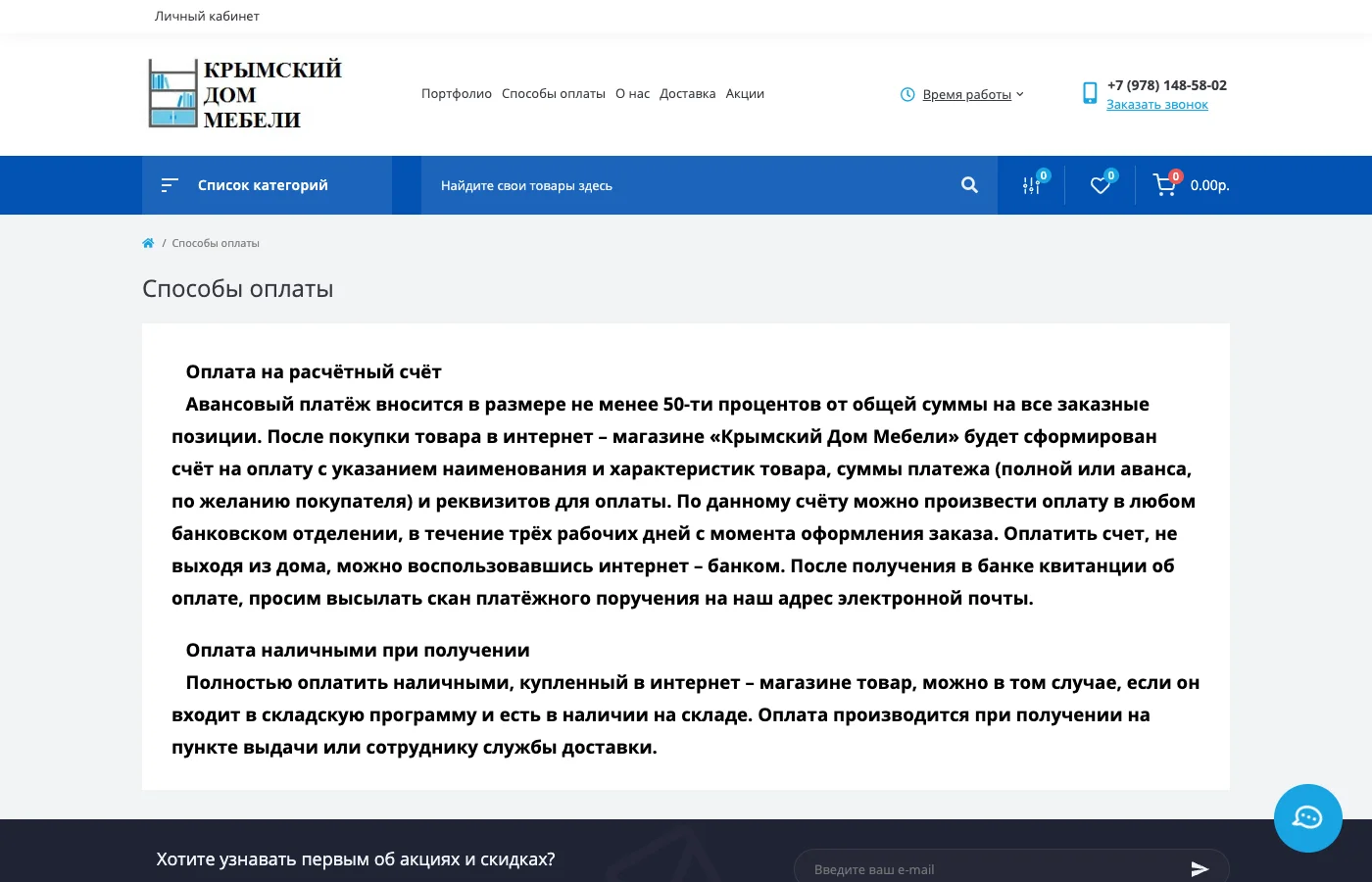Open the live chat bubble
The image size is (1372, 882).
(1307, 818)
